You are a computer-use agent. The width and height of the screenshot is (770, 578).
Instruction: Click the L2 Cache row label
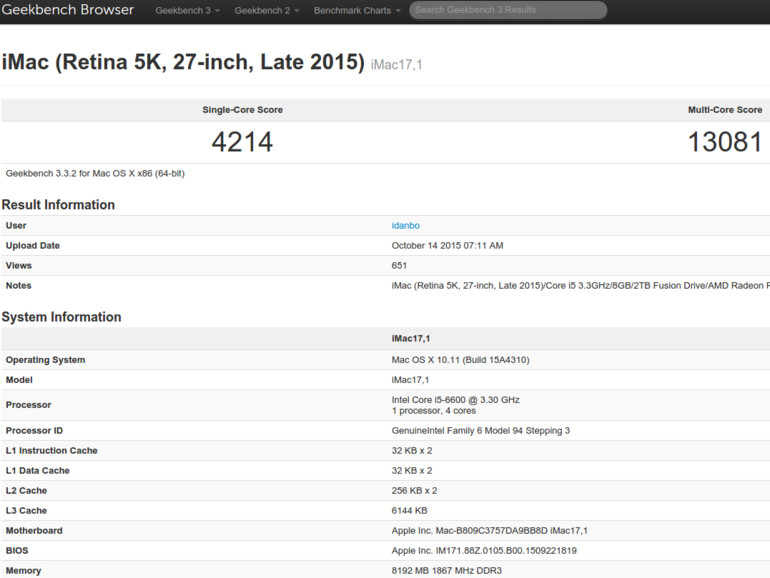point(26,491)
